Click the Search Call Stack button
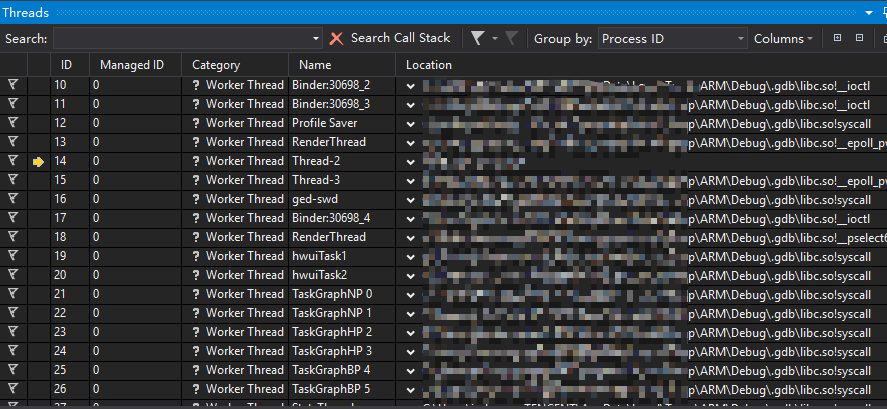 401,38
